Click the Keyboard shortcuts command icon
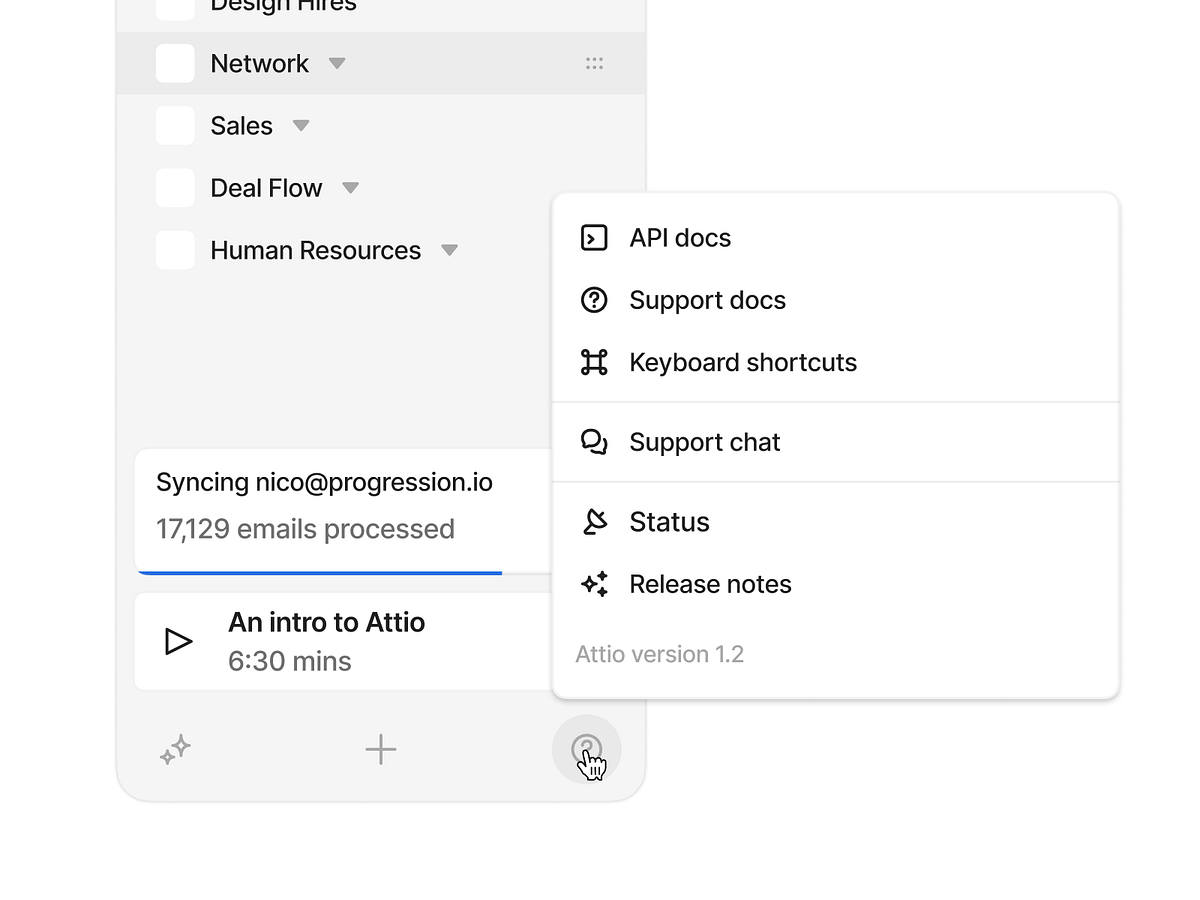The width and height of the screenshot is (1200, 900). 594,362
